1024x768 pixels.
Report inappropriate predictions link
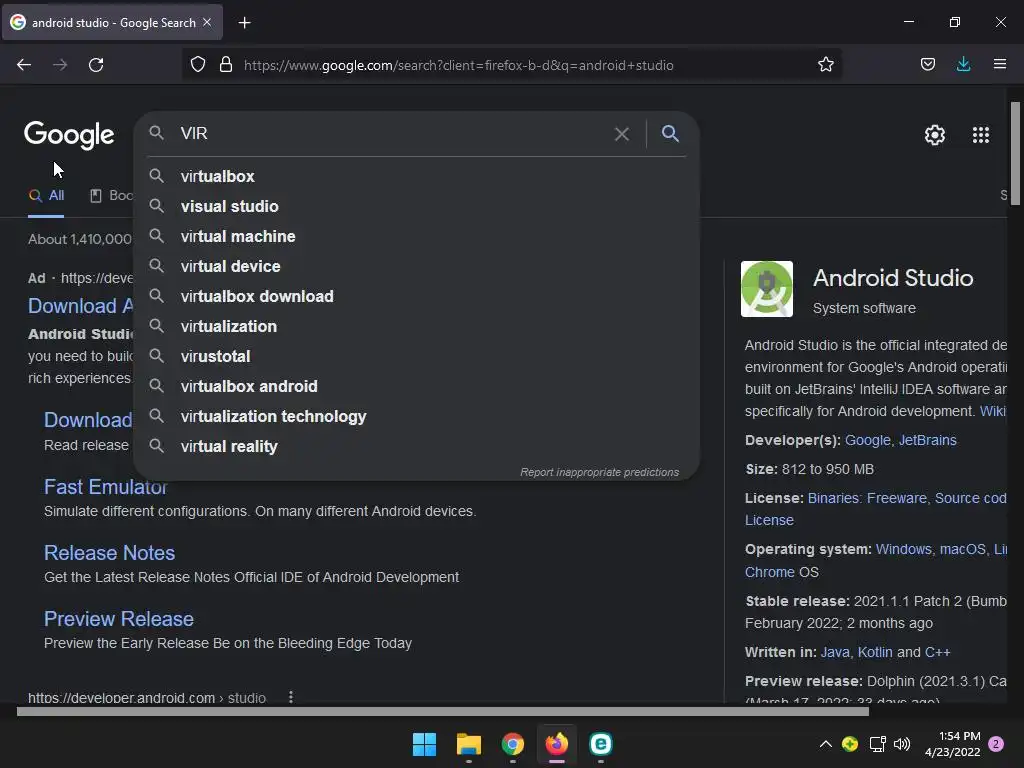point(600,472)
